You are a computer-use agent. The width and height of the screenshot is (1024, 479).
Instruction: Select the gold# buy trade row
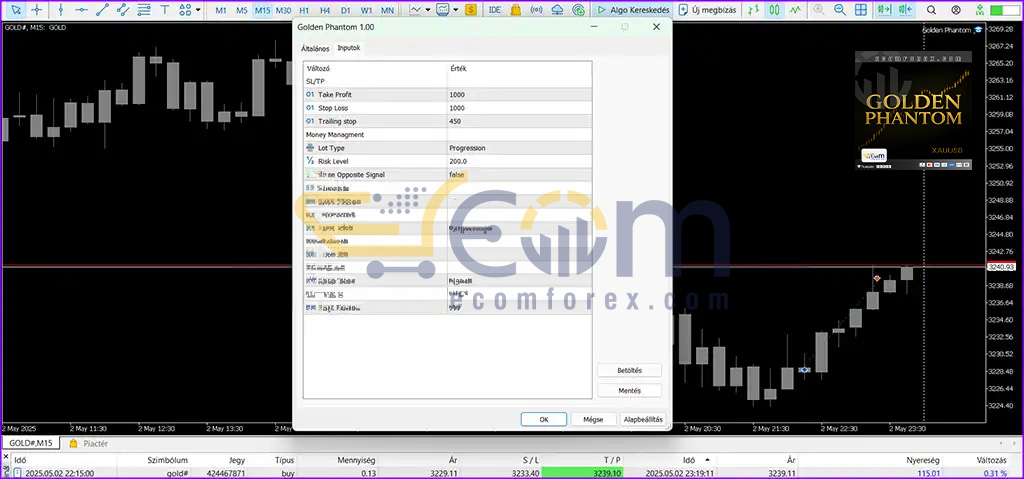512,473
